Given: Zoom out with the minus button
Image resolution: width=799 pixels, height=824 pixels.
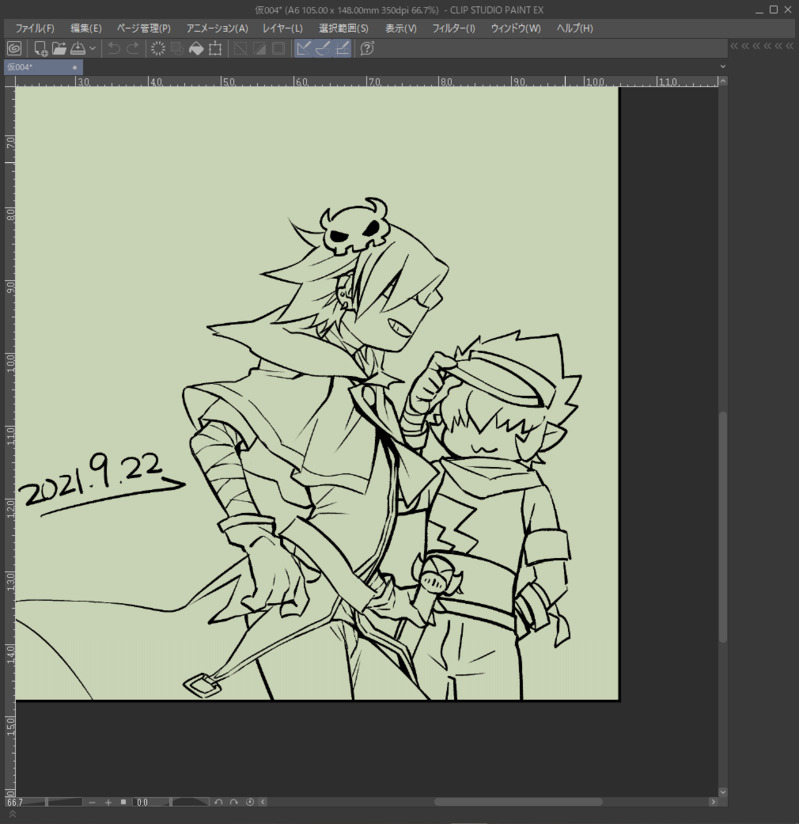Looking at the screenshot, I should [x=92, y=802].
